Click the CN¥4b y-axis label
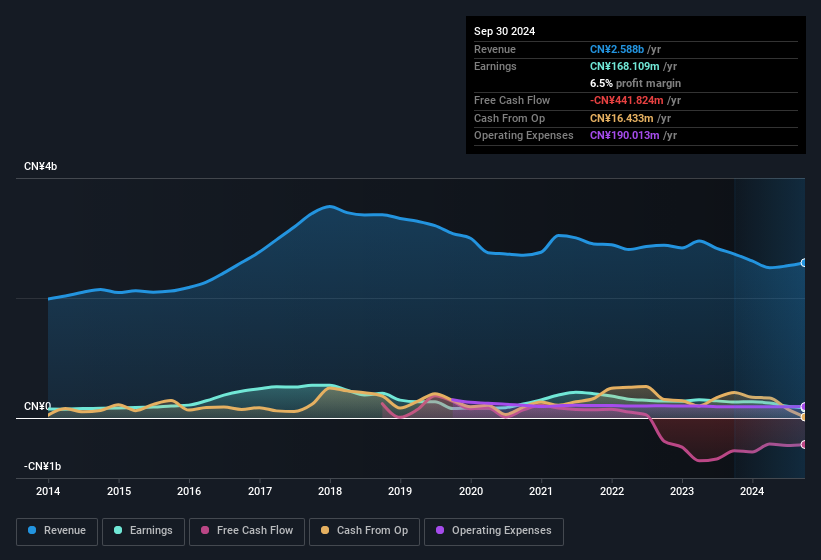Screen dimensions: 821x560 tap(40, 166)
